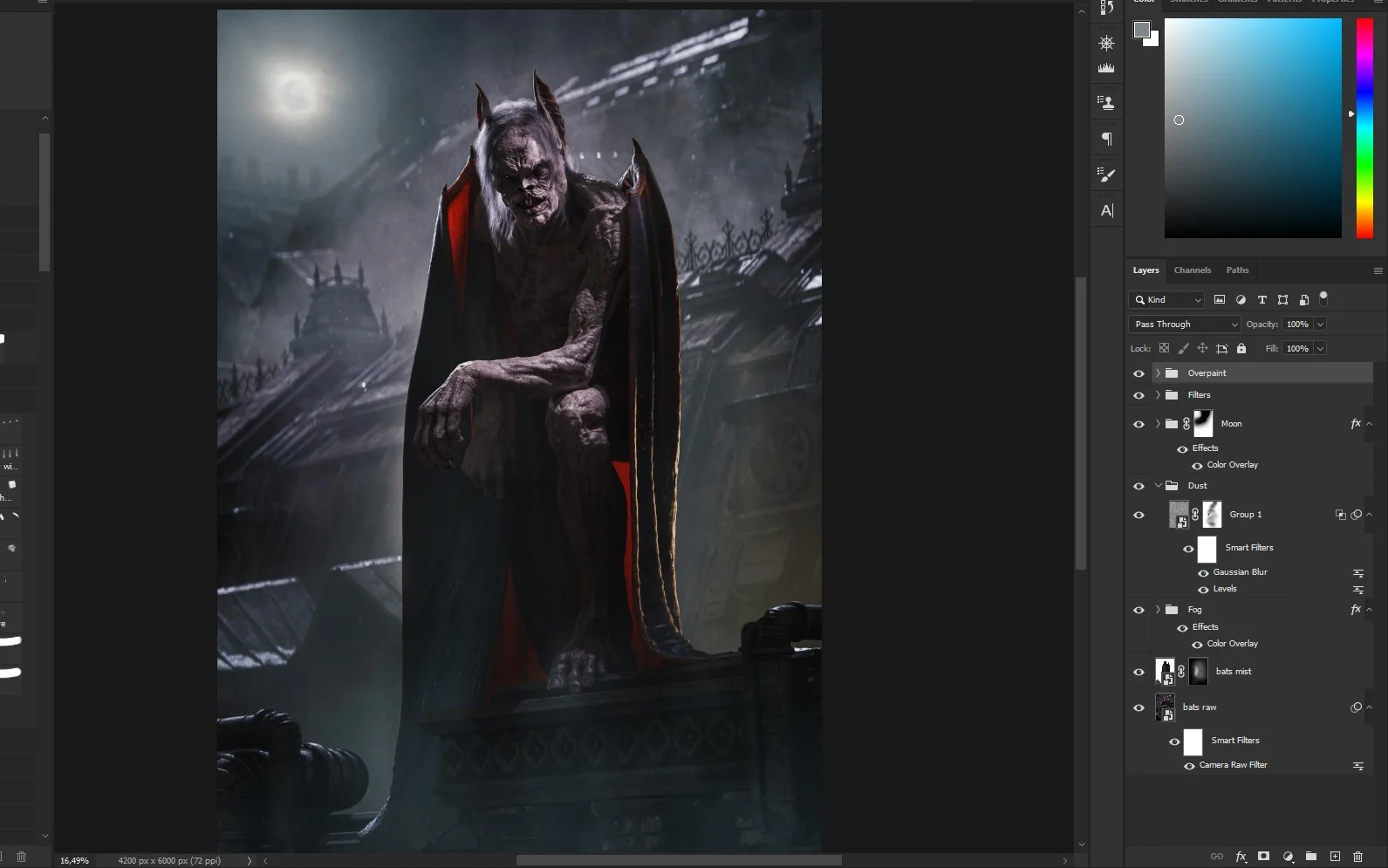This screenshot has height=868, width=1388.
Task: Open the Opacity slider dropdown arrow
Action: (x=1320, y=325)
